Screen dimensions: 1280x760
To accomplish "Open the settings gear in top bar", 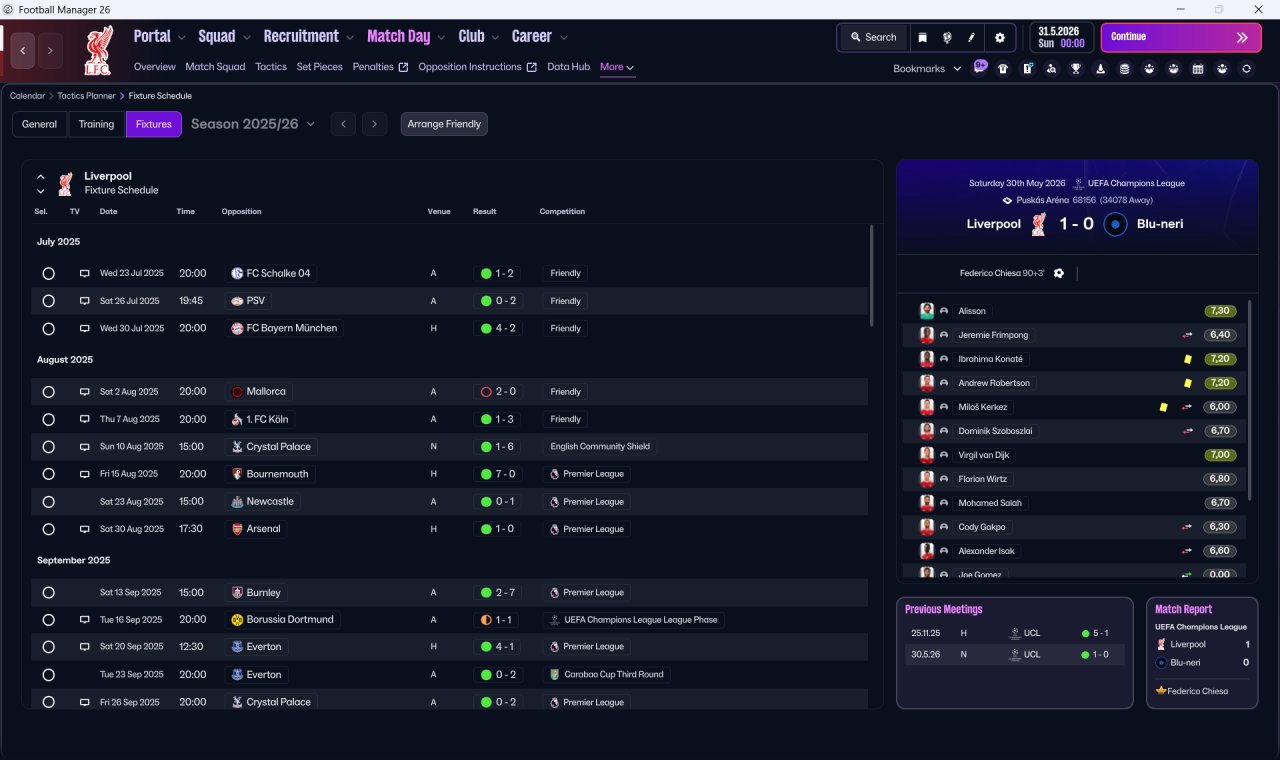I will [999, 38].
